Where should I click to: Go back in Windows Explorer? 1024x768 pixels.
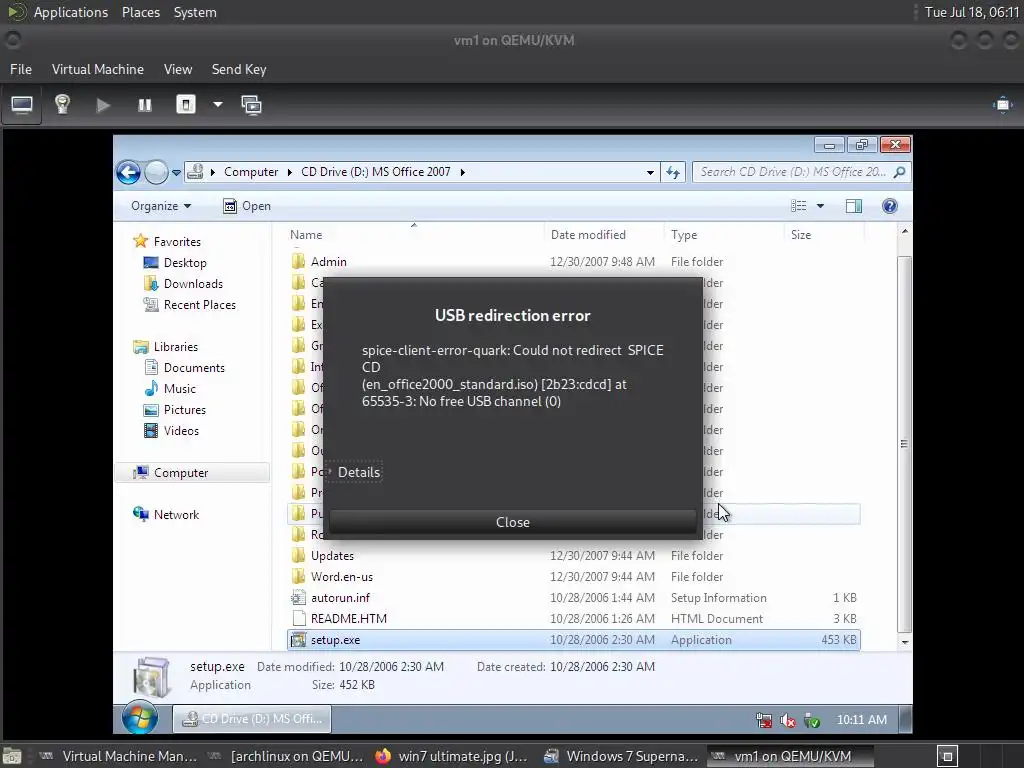[x=129, y=172]
